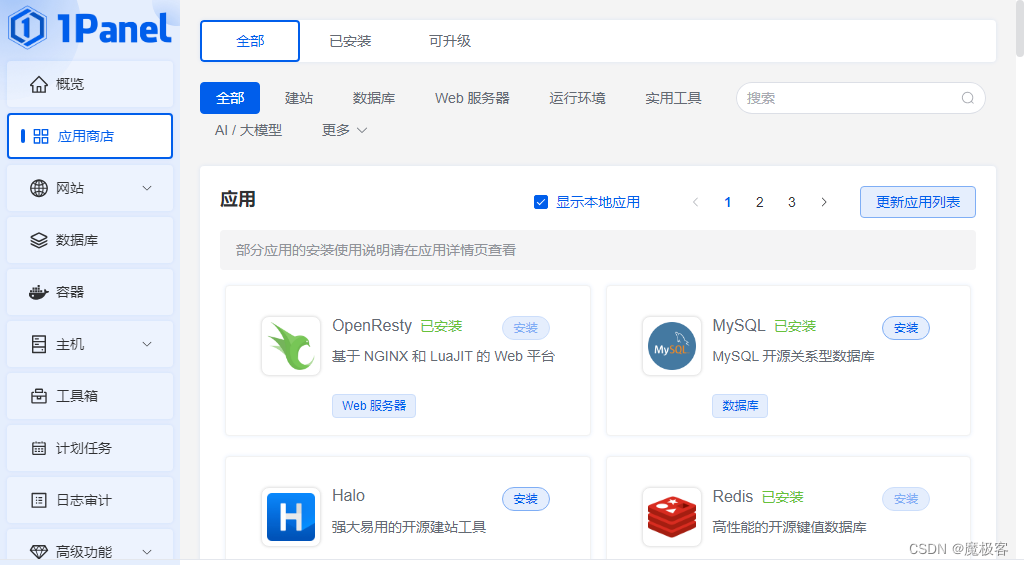Click 安装 button for Redis
Image resolution: width=1024 pixels, height=565 pixels.
[x=906, y=499]
